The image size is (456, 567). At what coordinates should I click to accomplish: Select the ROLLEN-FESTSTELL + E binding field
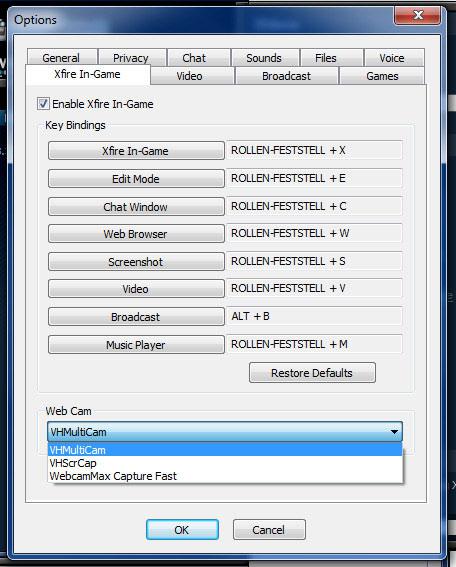314,178
